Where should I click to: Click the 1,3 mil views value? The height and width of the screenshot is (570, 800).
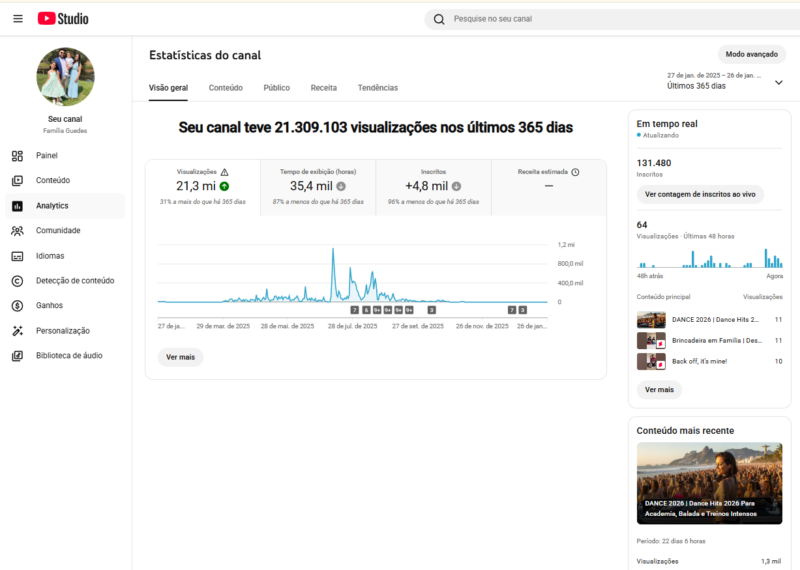771,561
